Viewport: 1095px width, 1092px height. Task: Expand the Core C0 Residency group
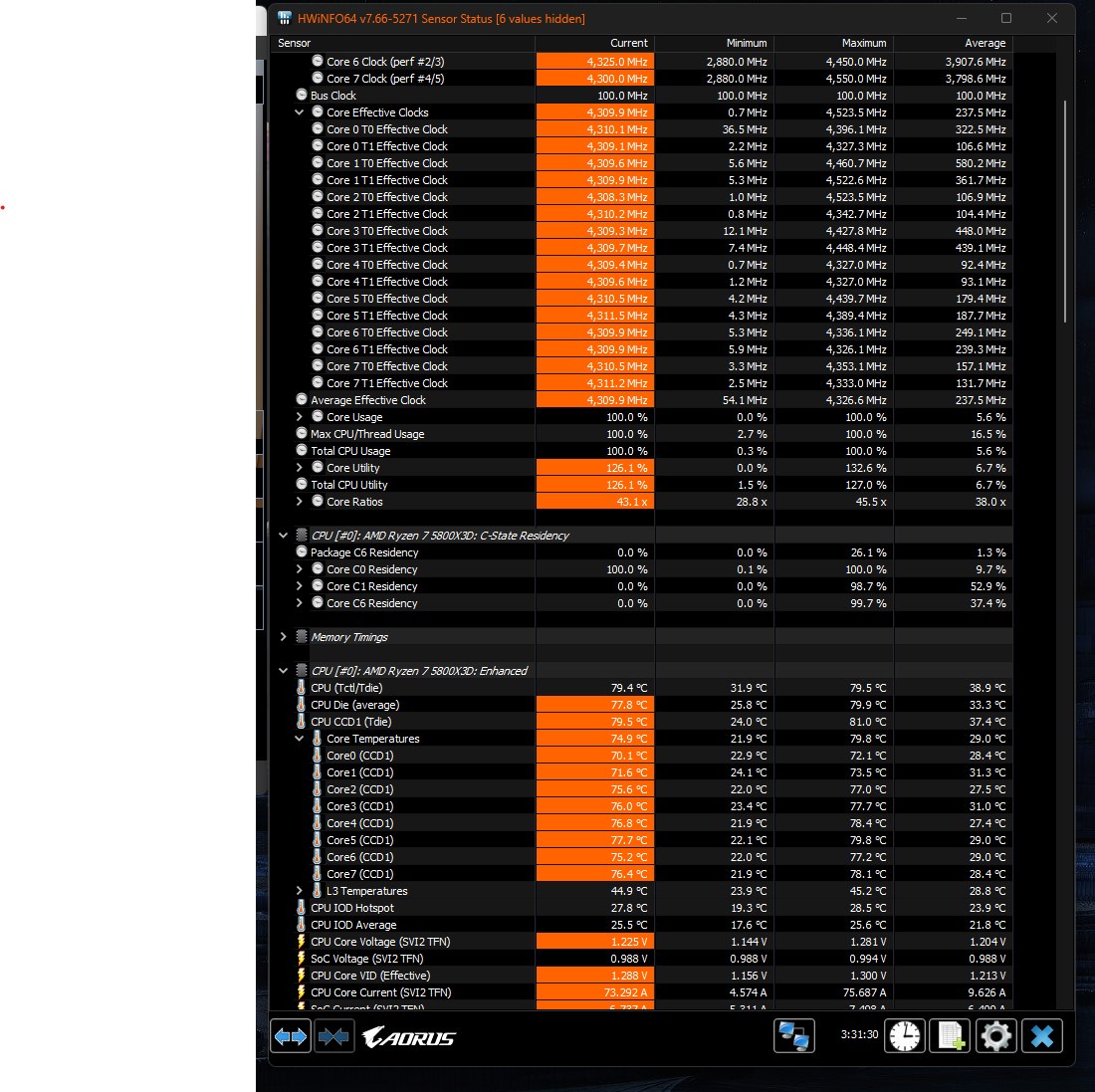click(x=300, y=569)
